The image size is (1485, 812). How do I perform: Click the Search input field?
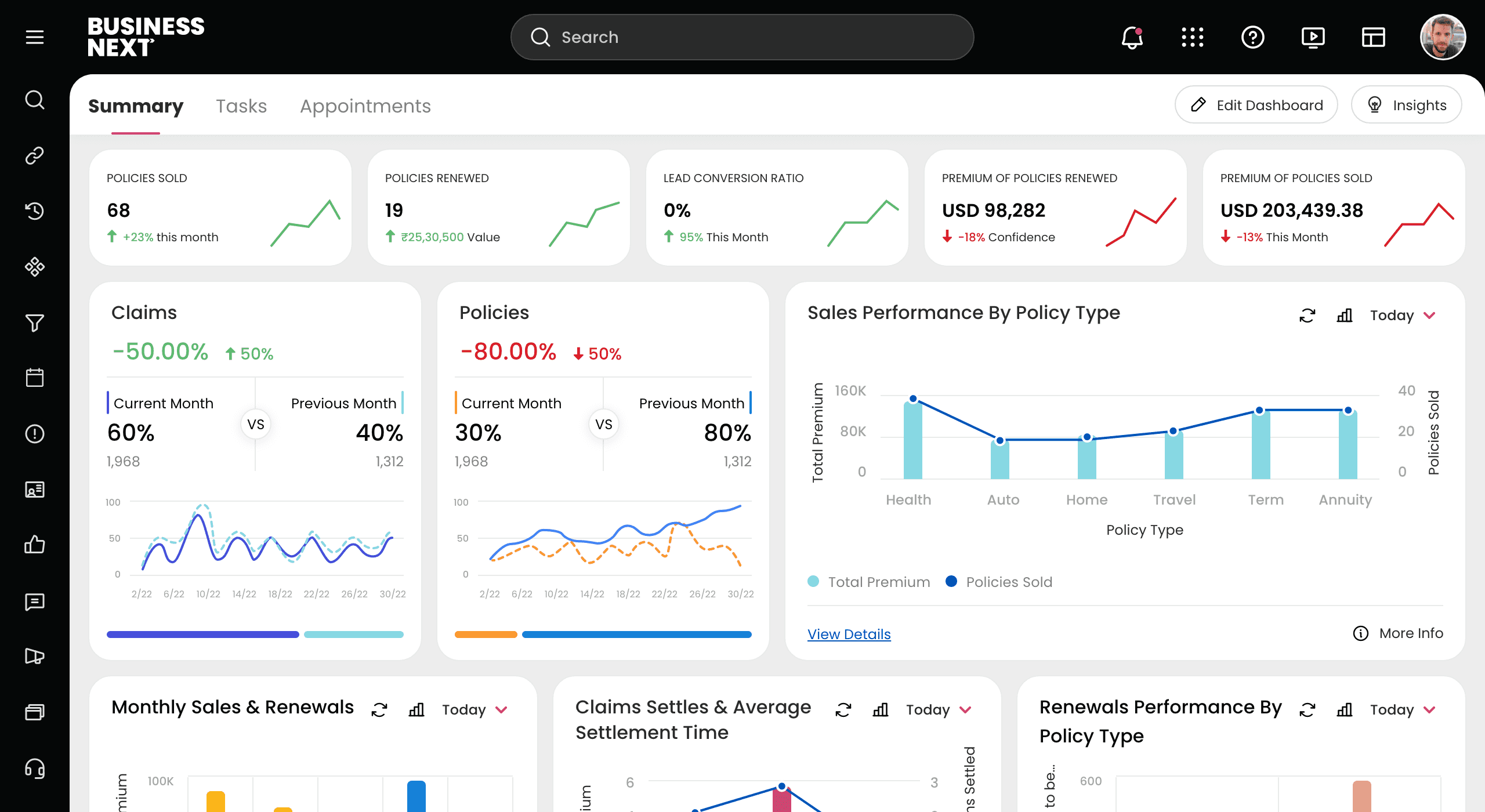pyautogui.click(x=742, y=37)
